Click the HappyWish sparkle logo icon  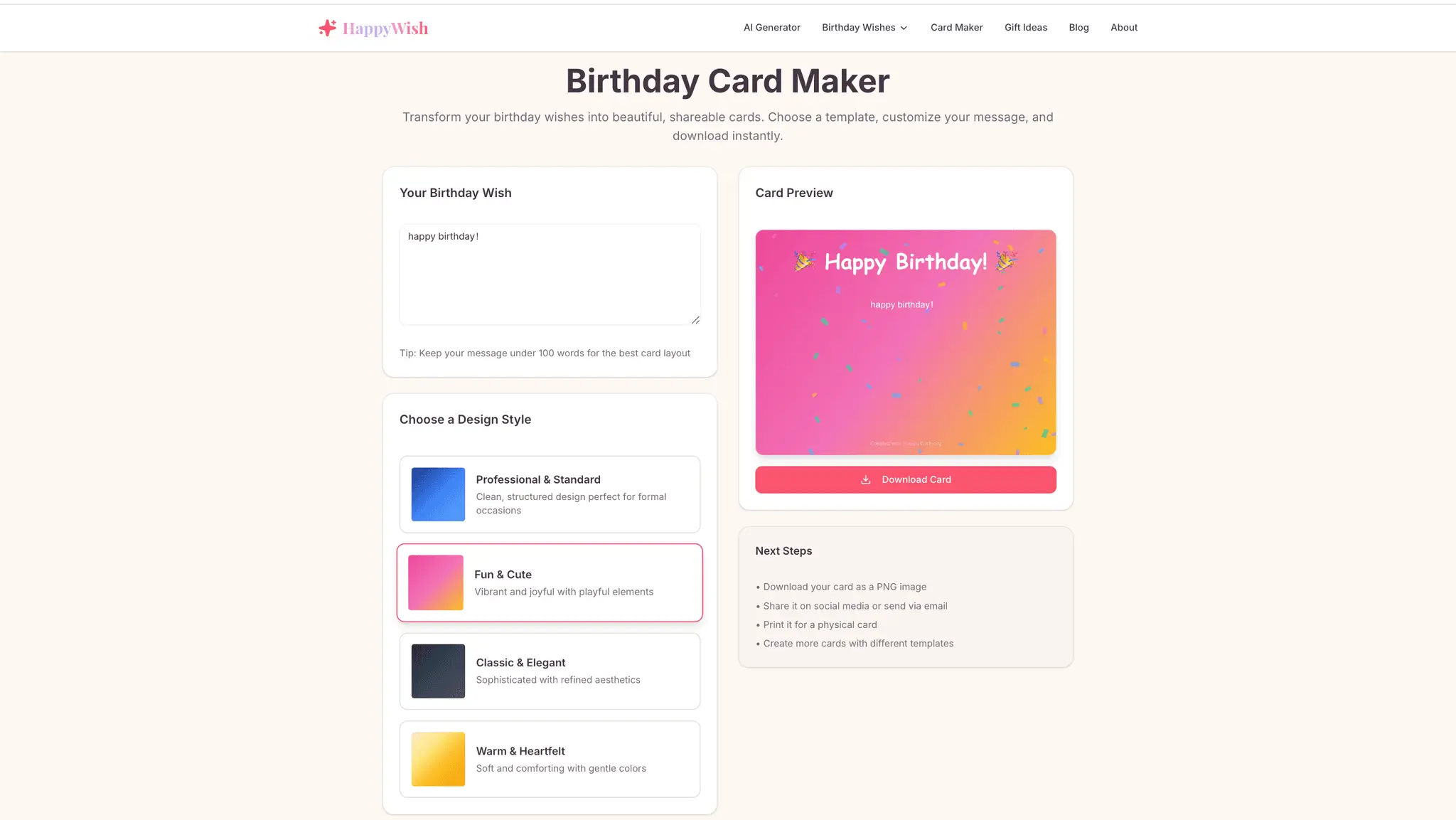click(x=327, y=28)
